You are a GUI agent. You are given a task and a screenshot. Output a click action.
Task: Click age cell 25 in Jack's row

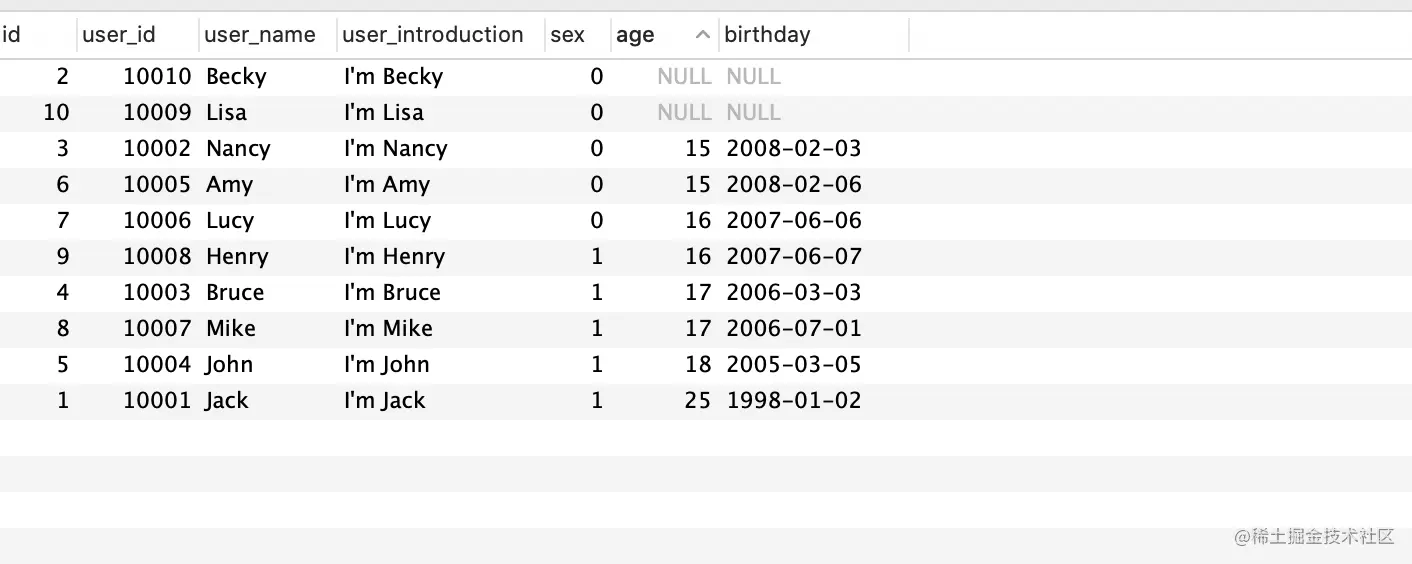pos(698,401)
